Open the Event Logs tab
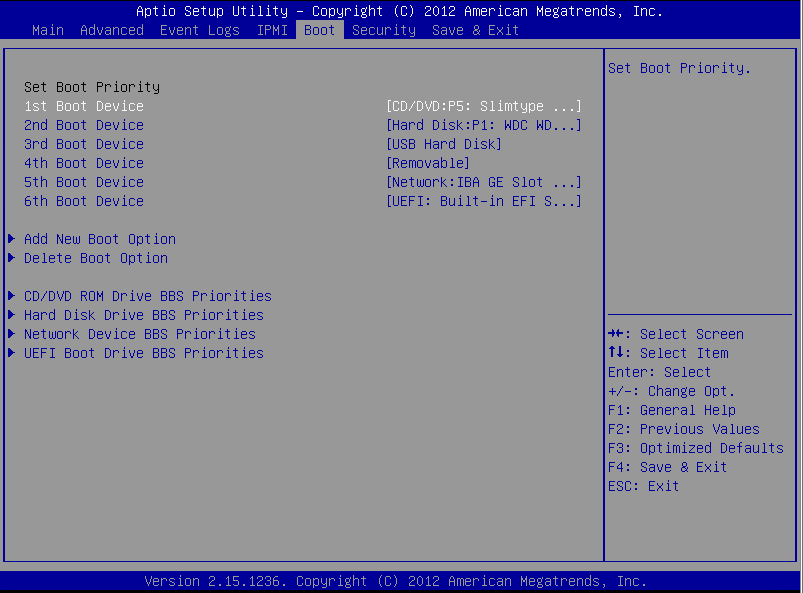 [199, 30]
